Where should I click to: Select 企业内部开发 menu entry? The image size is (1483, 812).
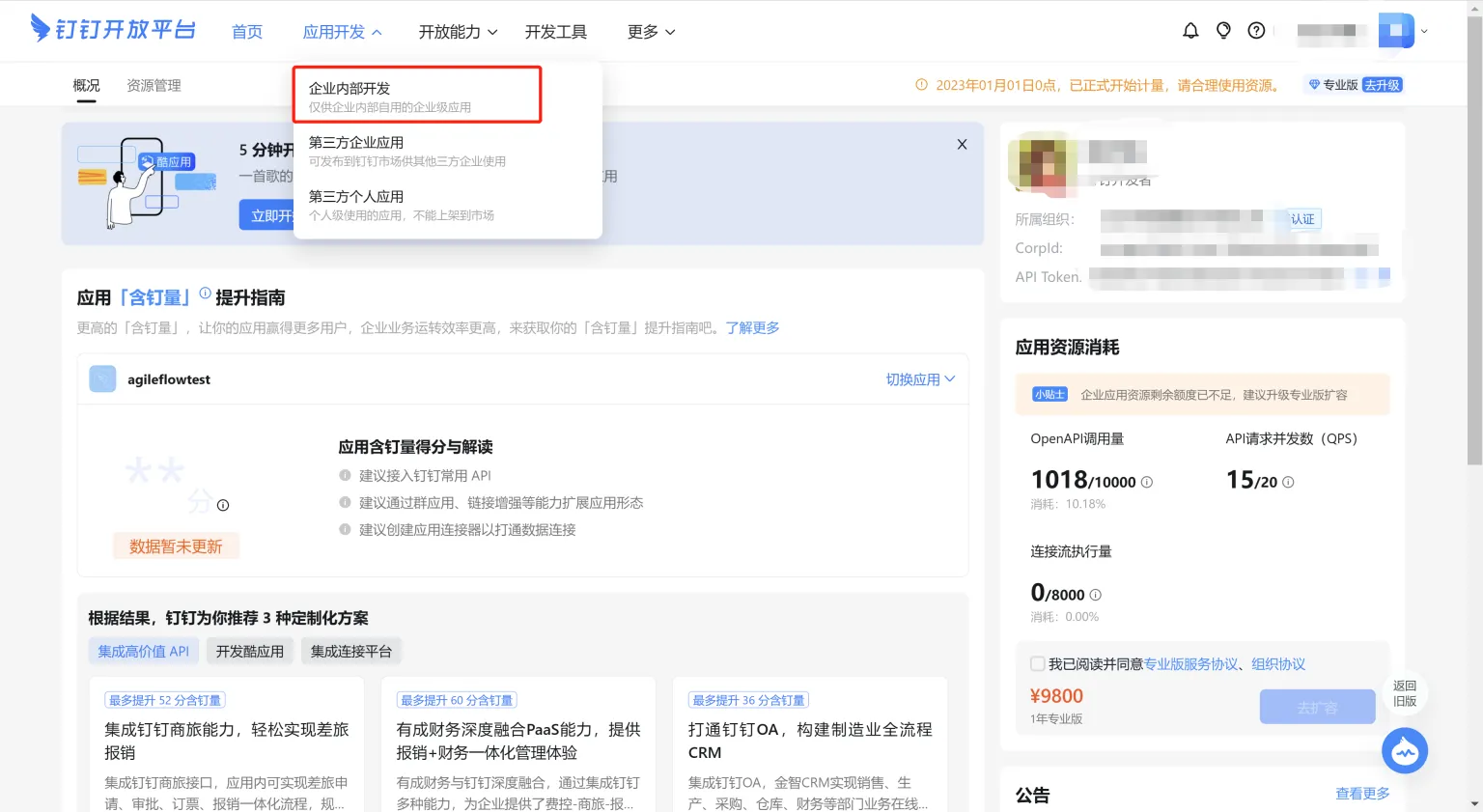click(417, 96)
